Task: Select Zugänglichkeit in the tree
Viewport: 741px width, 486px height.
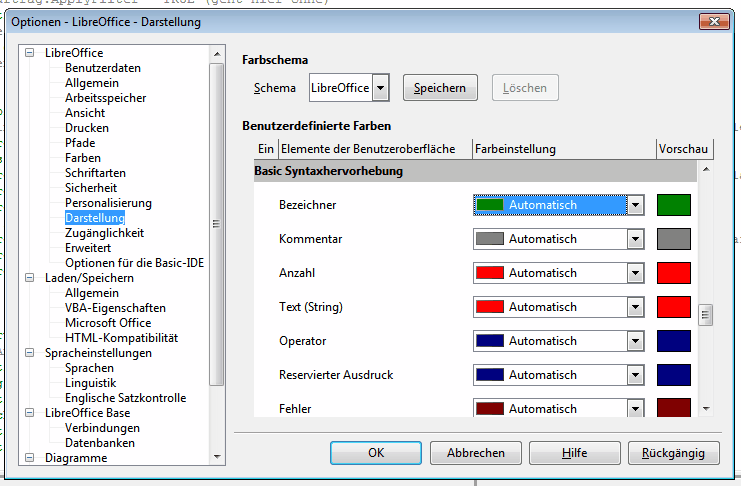Action: point(104,233)
